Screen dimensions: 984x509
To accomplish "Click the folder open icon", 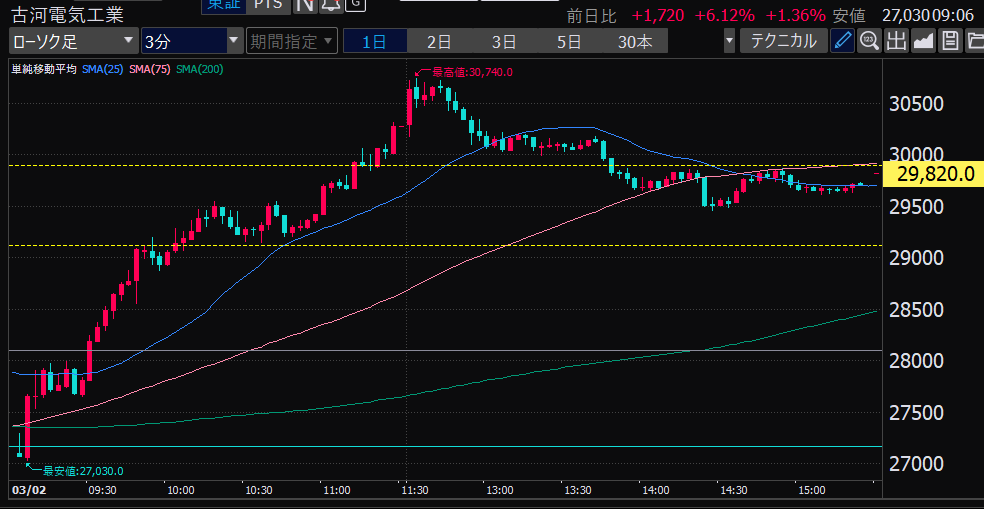I will [974, 41].
